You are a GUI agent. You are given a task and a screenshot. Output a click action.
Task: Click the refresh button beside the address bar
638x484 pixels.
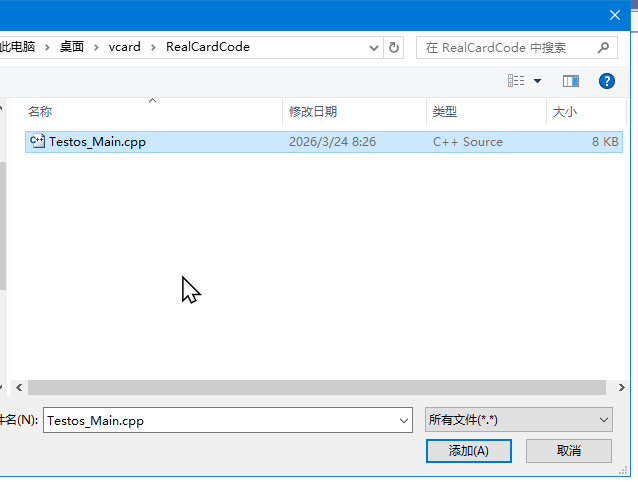click(x=394, y=47)
